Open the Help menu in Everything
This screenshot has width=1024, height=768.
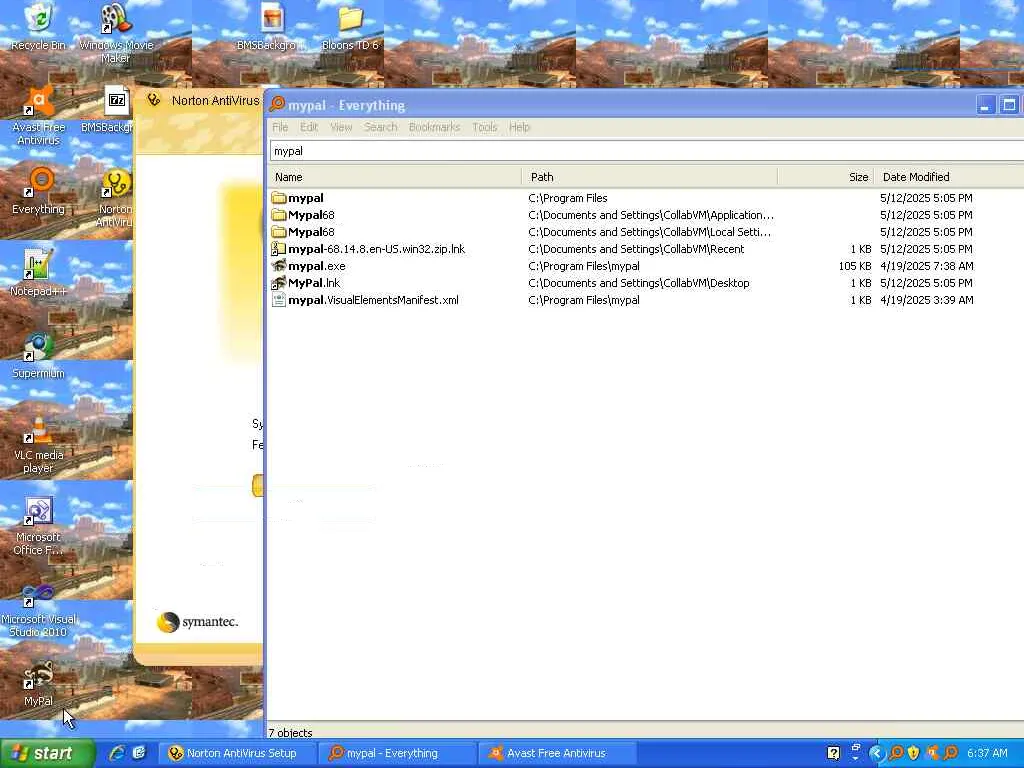[x=519, y=127]
